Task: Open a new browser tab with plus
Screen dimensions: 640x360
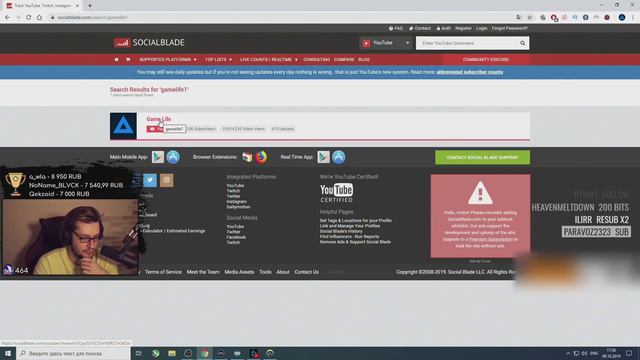Action: pyautogui.click(x=90, y=6)
